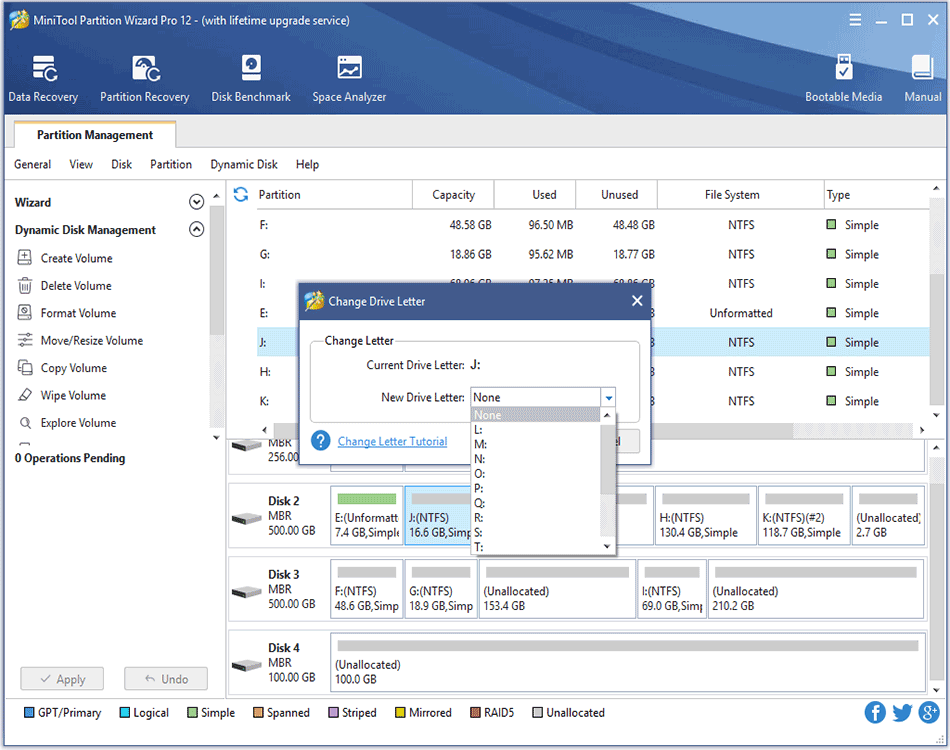The width and height of the screenshot is (950, 750).
Task: Open Disk Benchmark
Action: coord(251,79)
